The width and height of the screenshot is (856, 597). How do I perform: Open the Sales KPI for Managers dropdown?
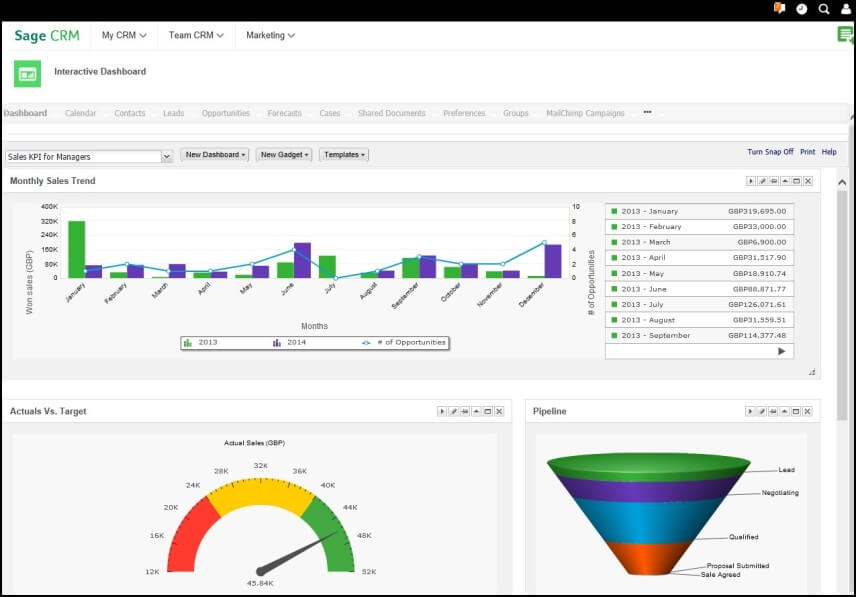(166, 156)
